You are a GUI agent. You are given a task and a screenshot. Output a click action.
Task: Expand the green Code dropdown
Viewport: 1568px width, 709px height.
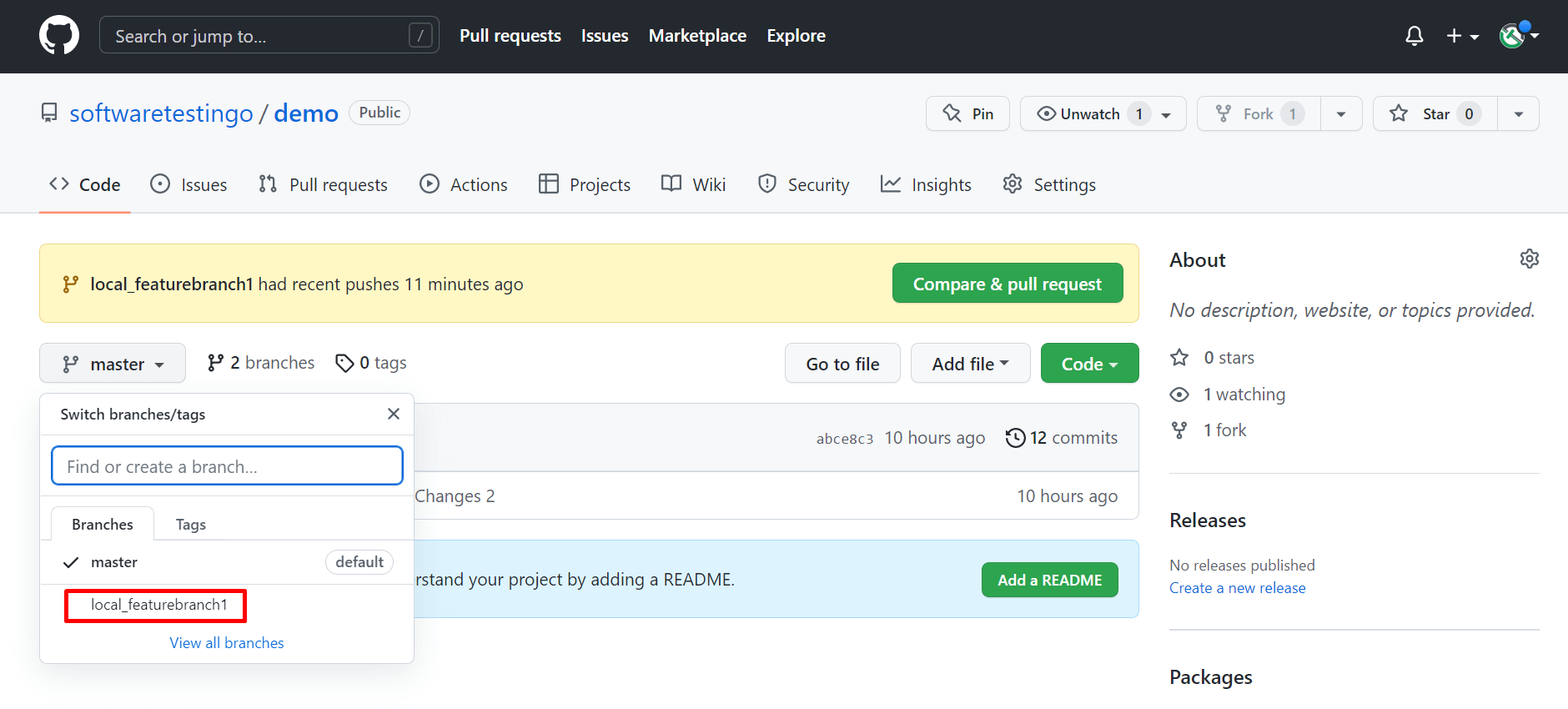pos(1089,364)
